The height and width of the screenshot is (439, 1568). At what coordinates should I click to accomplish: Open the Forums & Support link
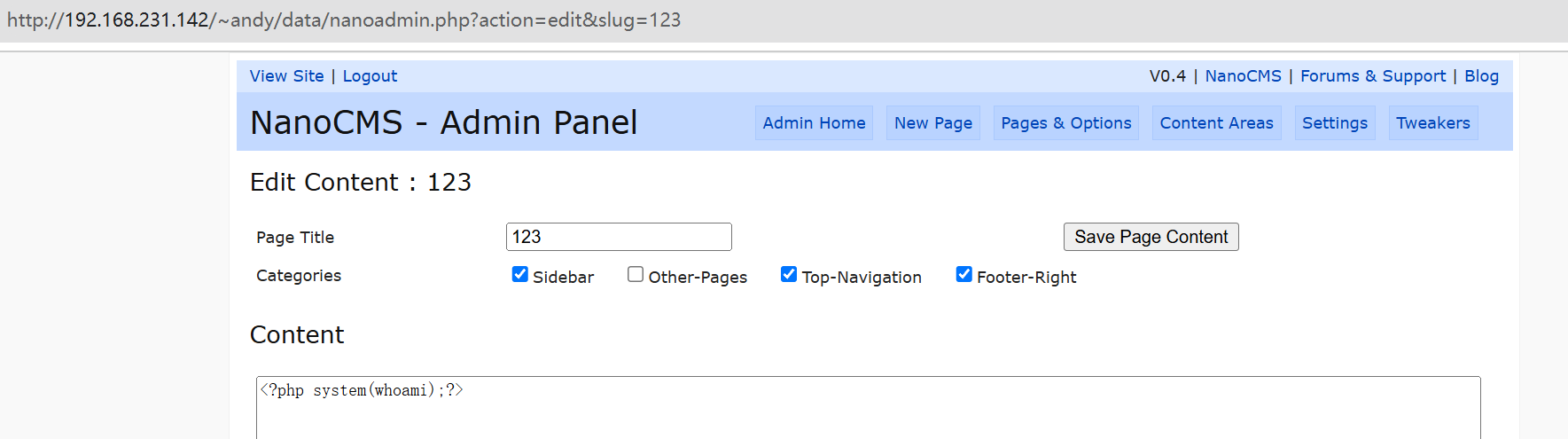pyautogui.click(x=1372, y=76)
